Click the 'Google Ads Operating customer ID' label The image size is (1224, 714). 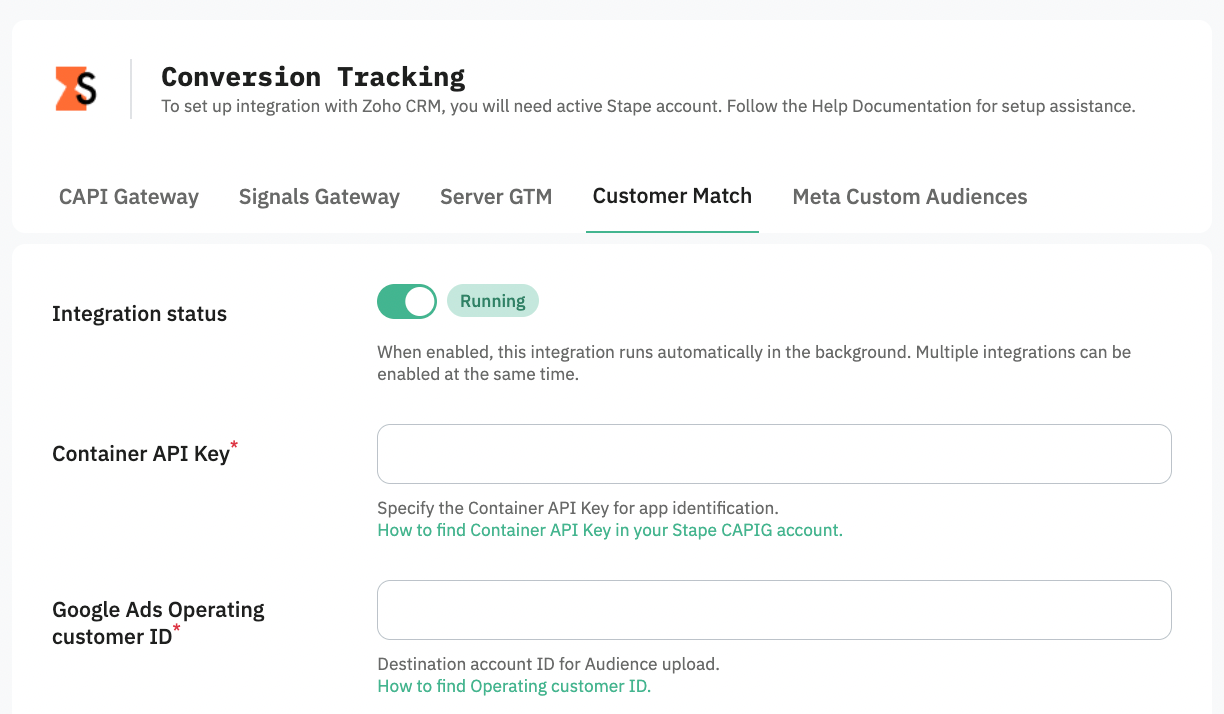point(158,623)
